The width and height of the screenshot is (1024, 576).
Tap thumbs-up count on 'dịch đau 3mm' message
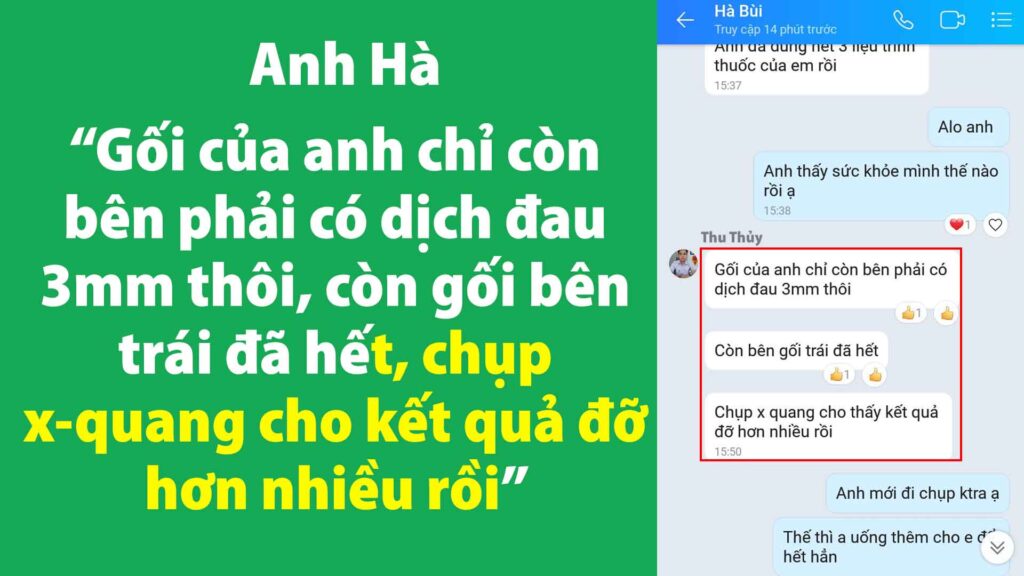(x=911, y=313)
